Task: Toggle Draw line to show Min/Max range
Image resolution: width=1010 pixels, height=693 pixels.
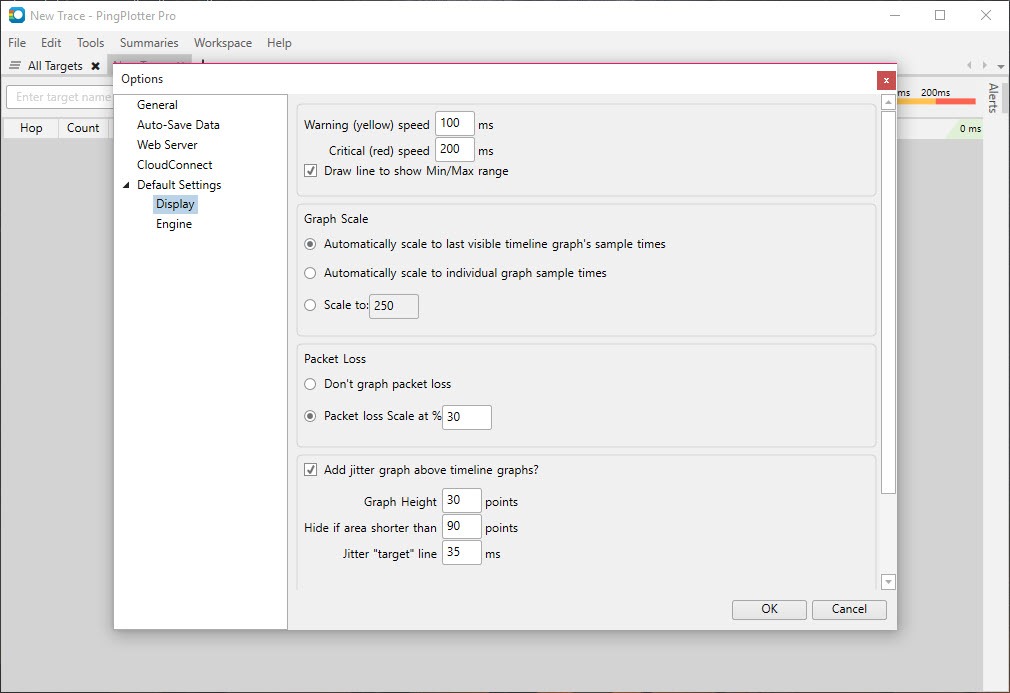Action: coord(310,171)
